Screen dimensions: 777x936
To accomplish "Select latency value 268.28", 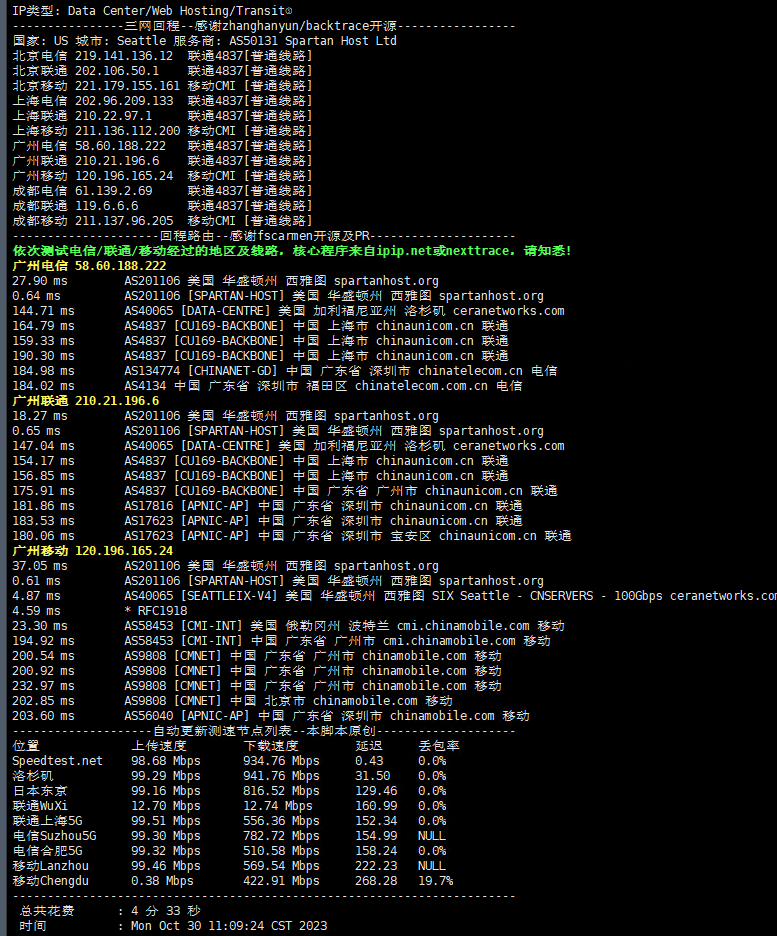I will pyautogui.click(x=376, y=881).
